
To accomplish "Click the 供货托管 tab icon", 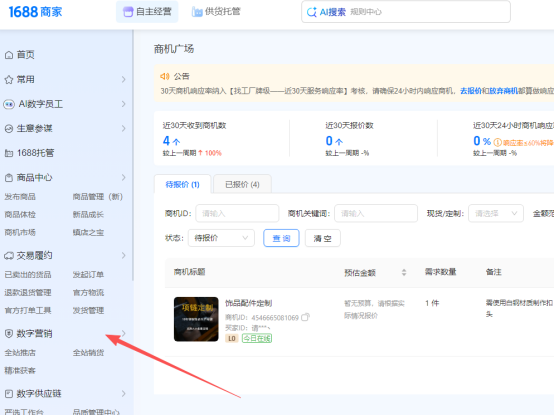I will click(197, 12).
